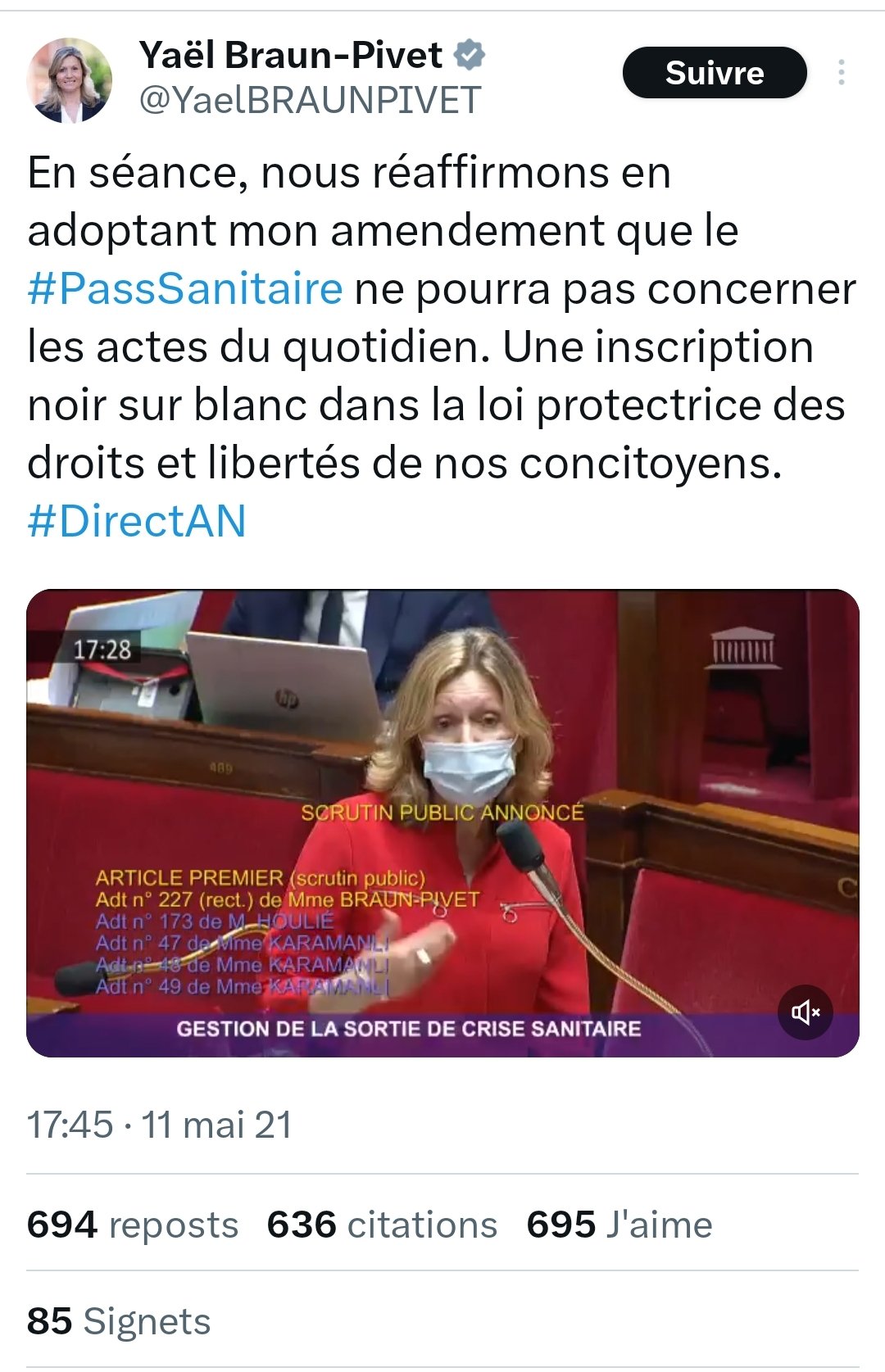Viewport: 885px width, 1372px height.
Task: Unmute the video with the speaker icon
Action: [x=806, y=1012]
